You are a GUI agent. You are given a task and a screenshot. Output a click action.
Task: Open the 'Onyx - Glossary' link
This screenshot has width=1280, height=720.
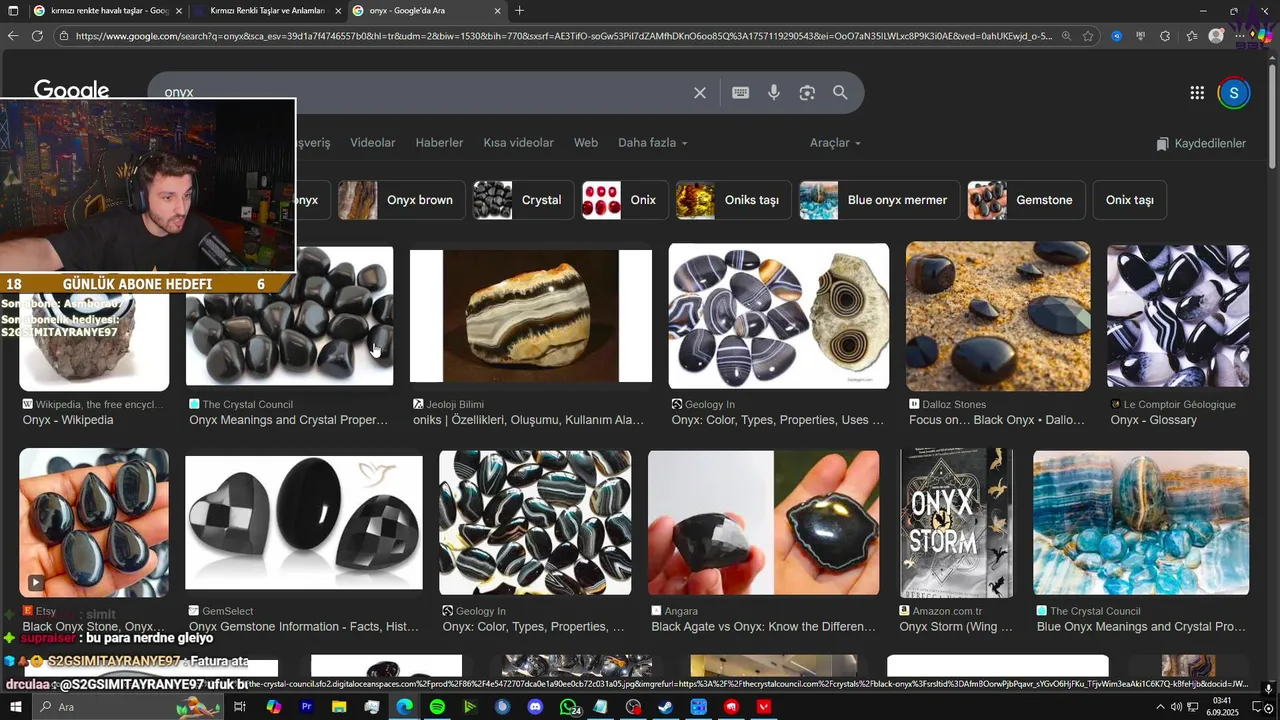point(1153,420)
